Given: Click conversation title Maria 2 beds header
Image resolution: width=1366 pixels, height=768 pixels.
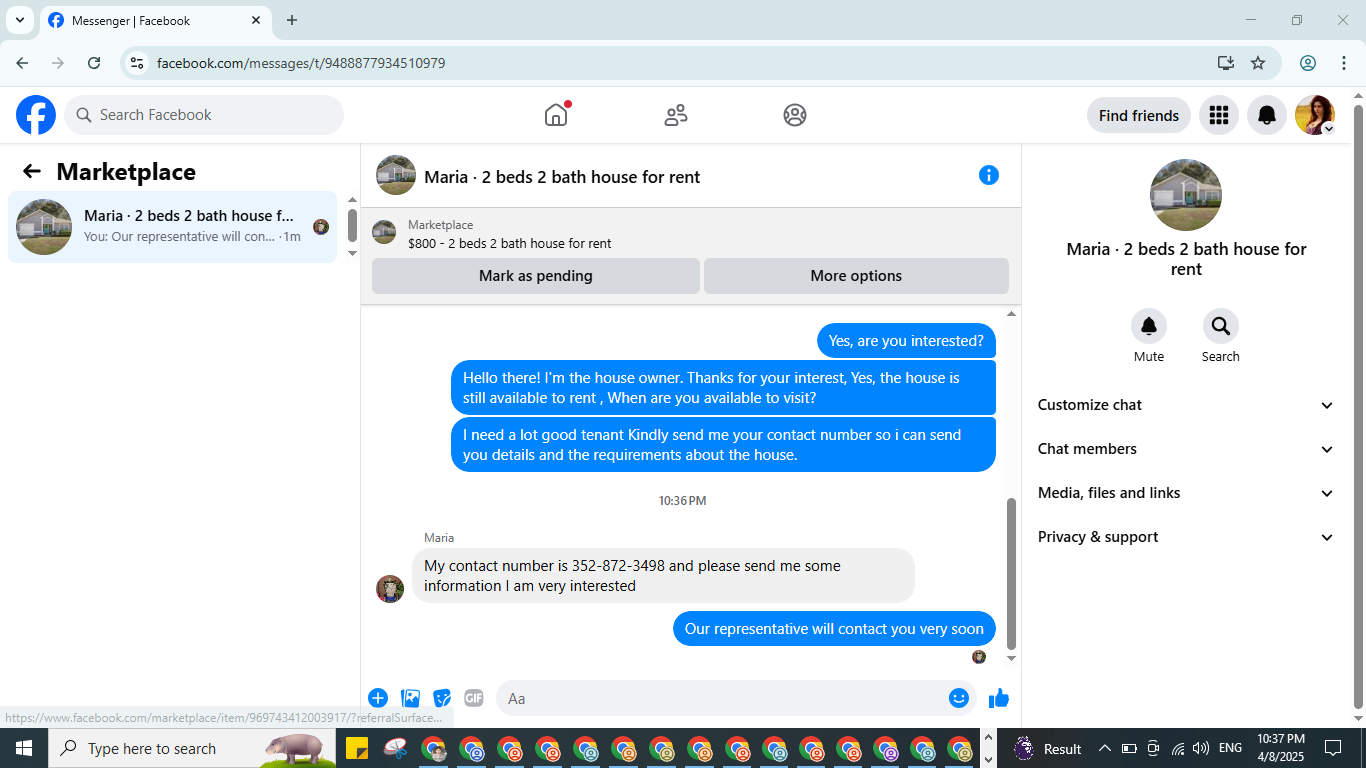Looking at the screenshot, I should click(x=562, y=177).
